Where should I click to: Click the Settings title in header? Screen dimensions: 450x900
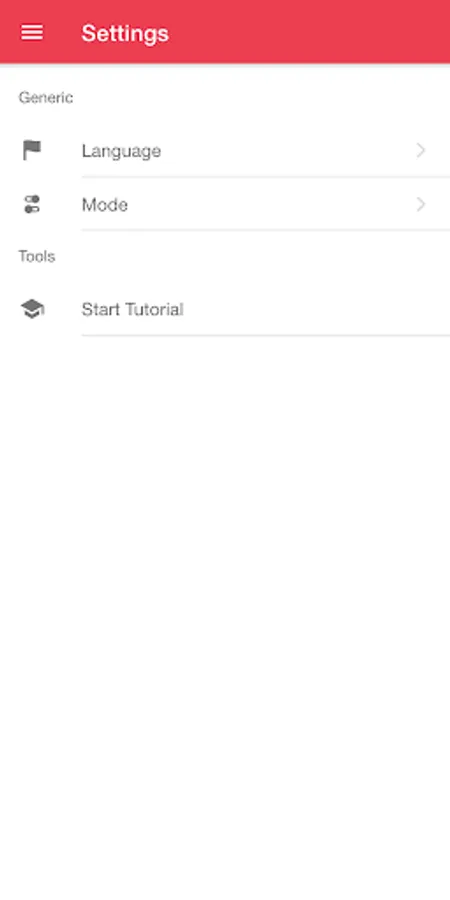tap(125, 33)
